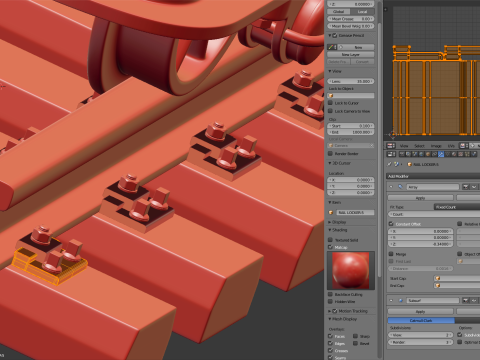Viewport: 480px width, 360px height.
Task: Toggle Faces overlay checkbox
Action: tap(330, 336)
